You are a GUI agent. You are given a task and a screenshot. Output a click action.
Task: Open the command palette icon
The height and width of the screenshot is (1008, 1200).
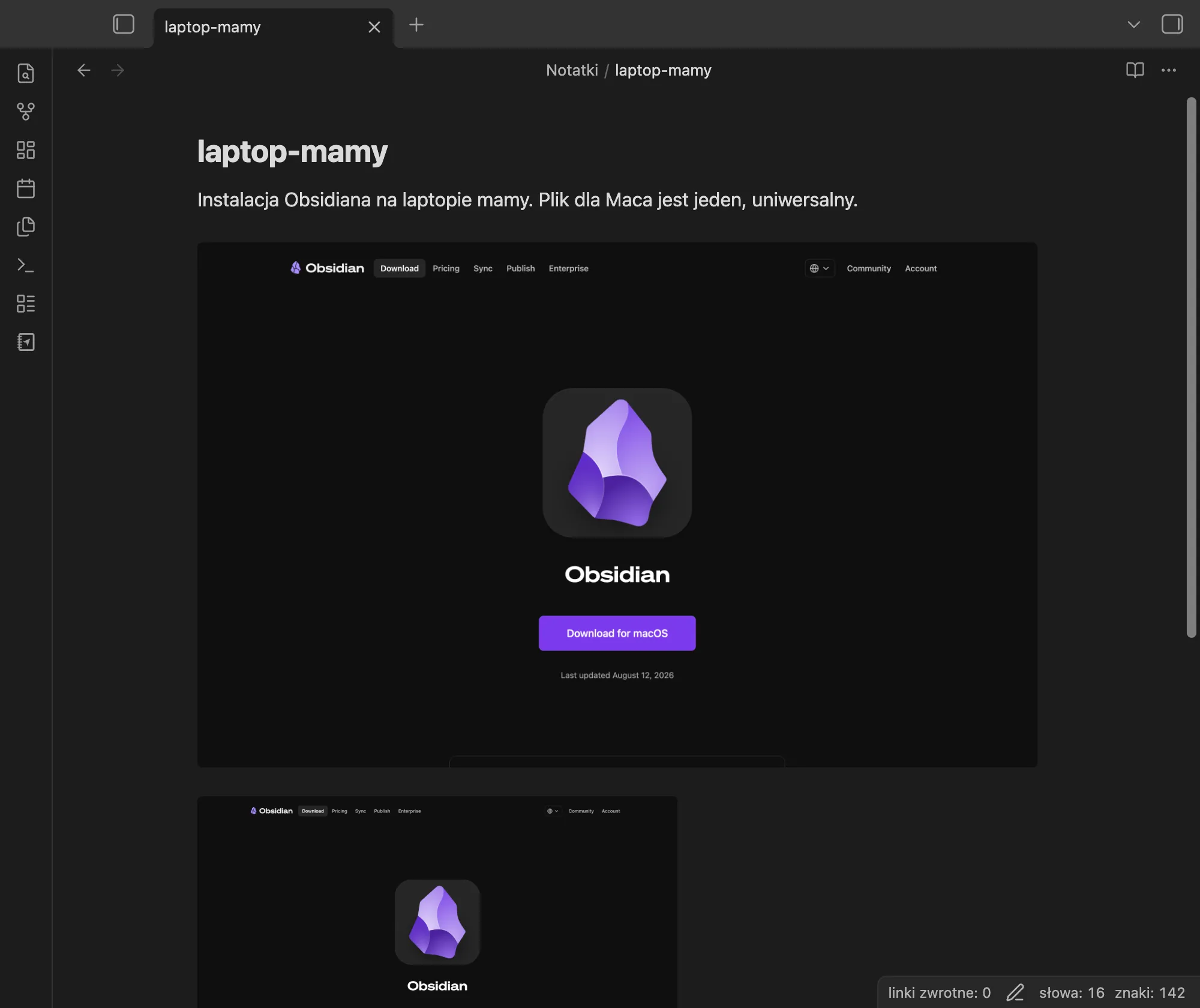[26, 265]
